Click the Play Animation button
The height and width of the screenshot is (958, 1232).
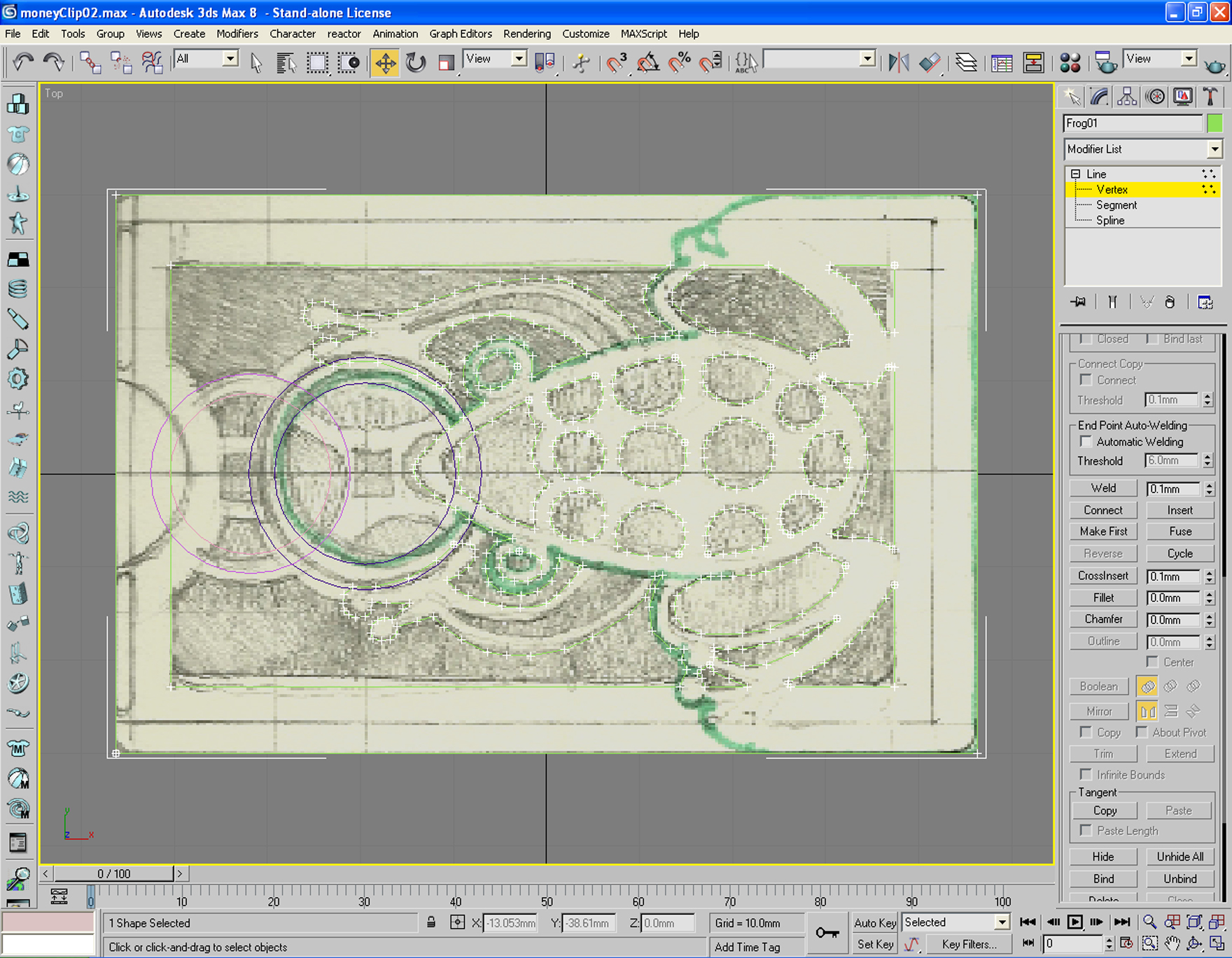[1074, 922]
